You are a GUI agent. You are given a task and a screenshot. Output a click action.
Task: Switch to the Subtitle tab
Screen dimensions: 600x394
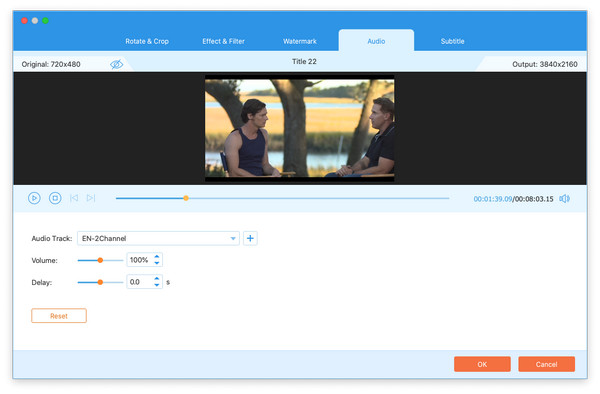click(452, 41)
